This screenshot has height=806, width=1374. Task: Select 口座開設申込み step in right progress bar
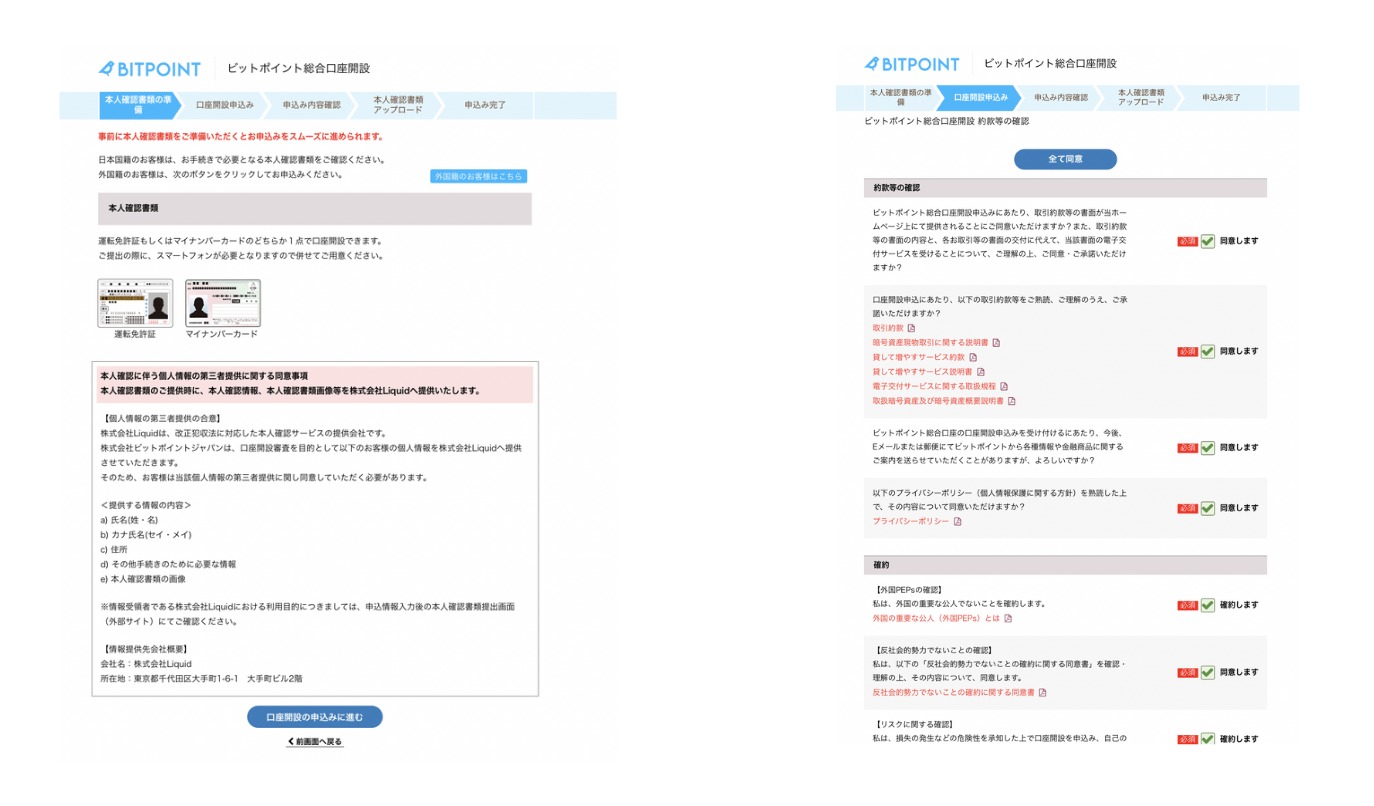980,98
